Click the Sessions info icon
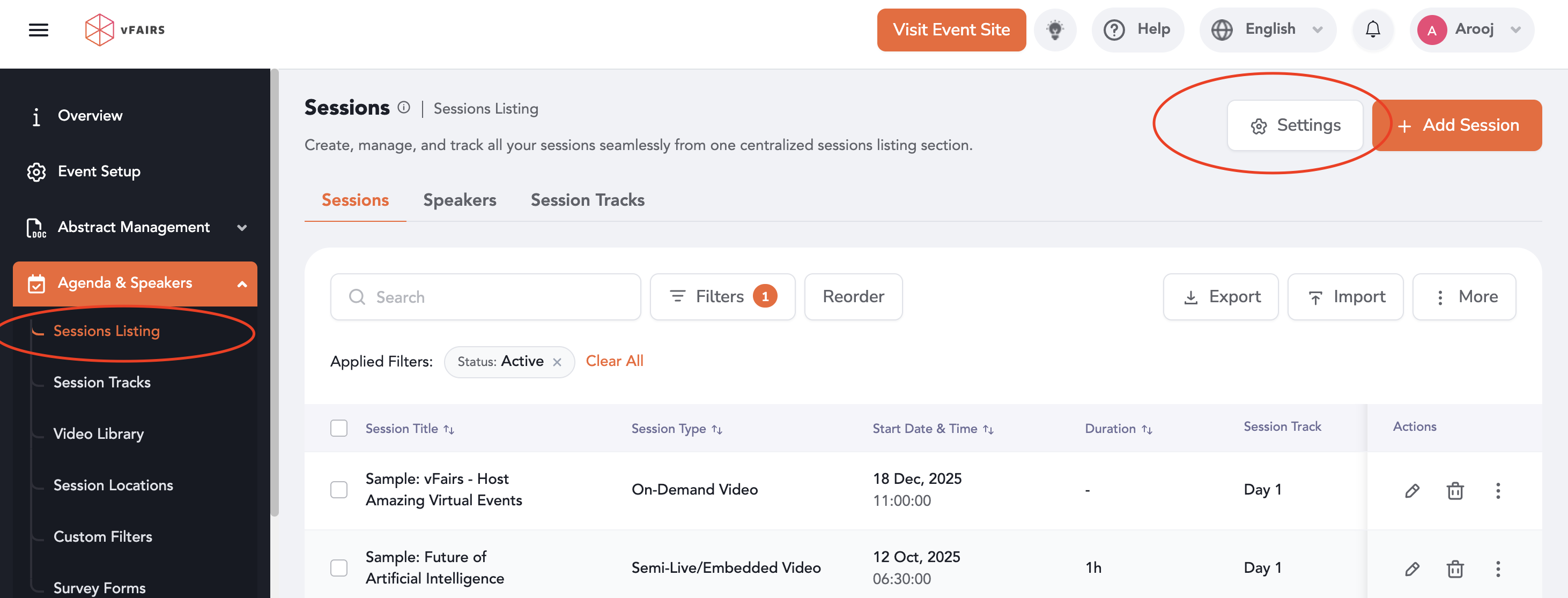Image resolution: width=1568 pixels, height=598 pixels. [404, 108]
